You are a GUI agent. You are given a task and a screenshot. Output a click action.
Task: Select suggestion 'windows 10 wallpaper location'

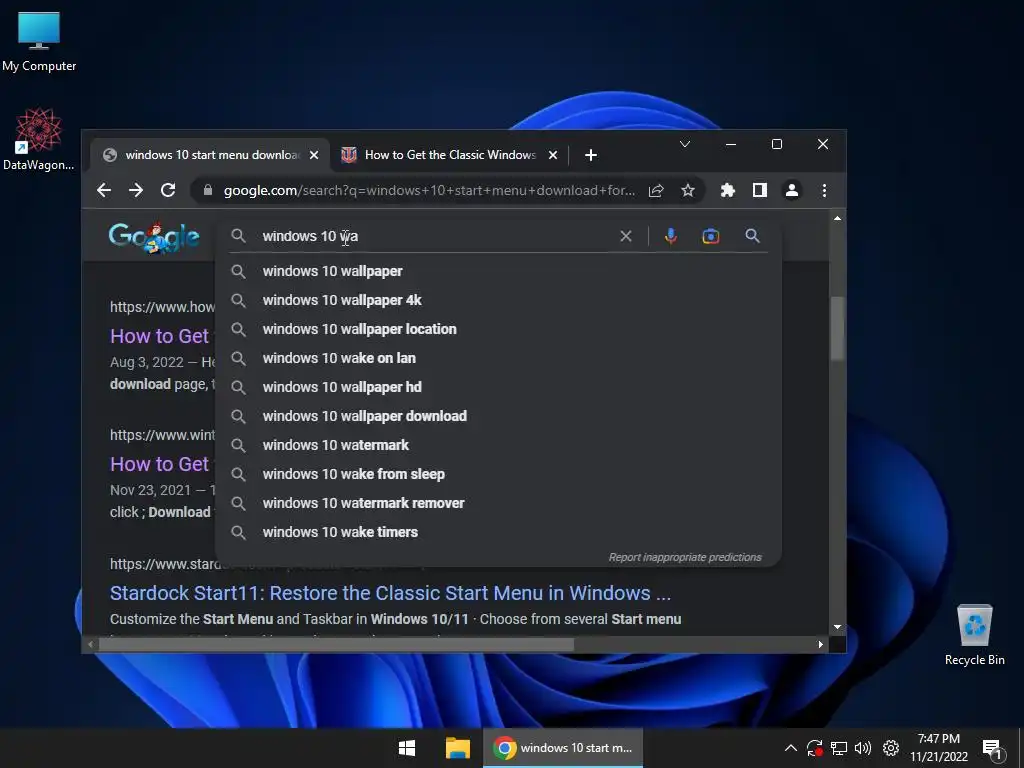(x=498, y=329)
